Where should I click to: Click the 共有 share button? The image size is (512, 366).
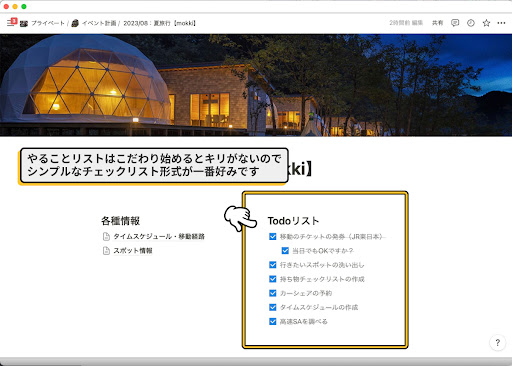click(437, 23)
